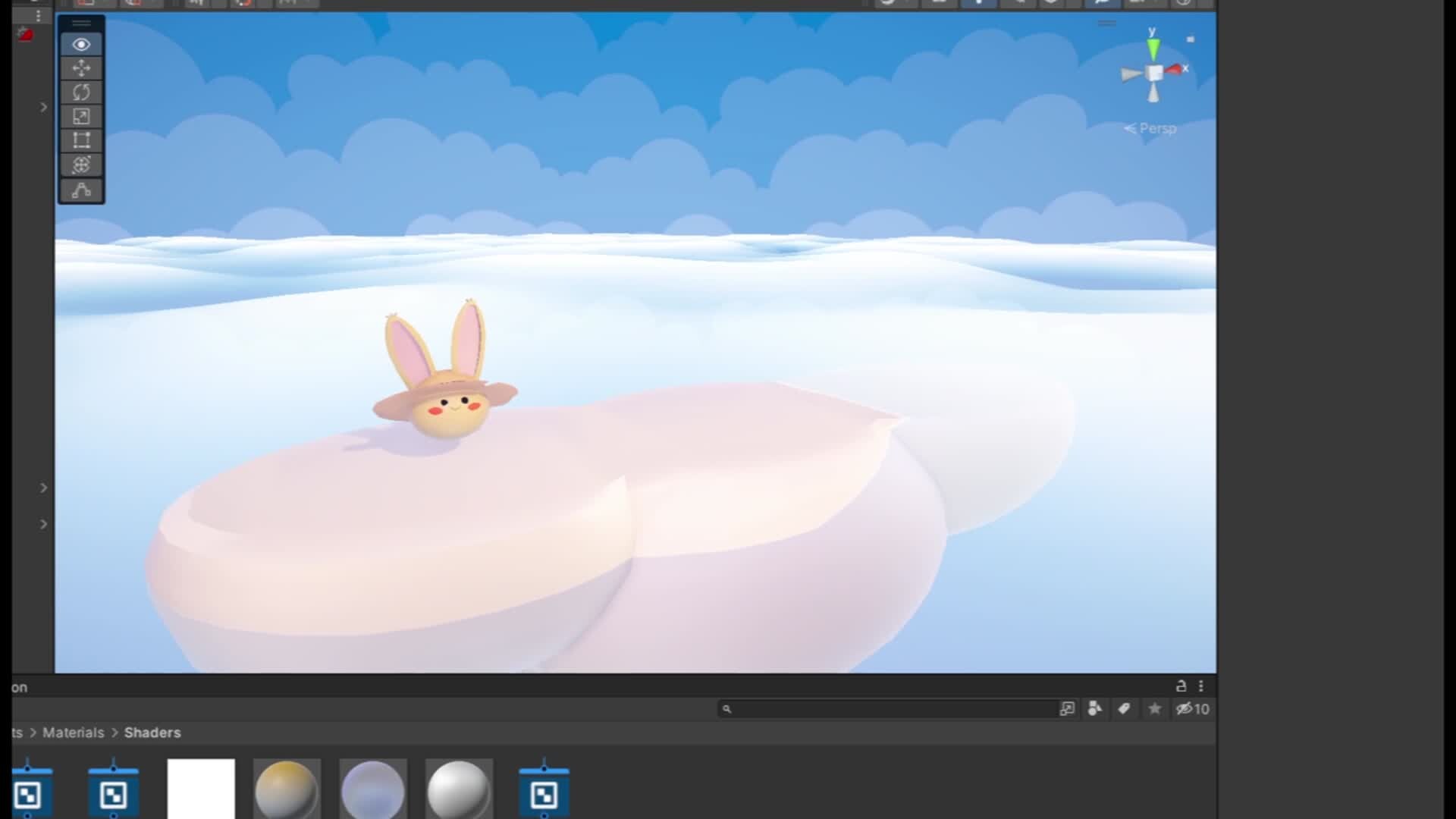Open the Project window three-dot menu
1456x819 pixels.
click(x=1200, y=686)
